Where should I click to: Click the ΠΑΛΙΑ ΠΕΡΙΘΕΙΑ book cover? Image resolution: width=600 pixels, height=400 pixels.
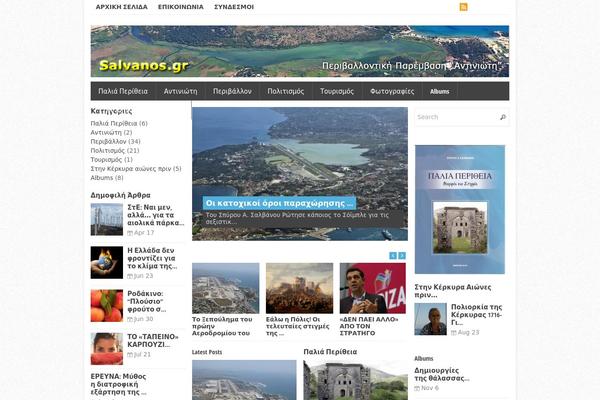[x=460, y=209]
